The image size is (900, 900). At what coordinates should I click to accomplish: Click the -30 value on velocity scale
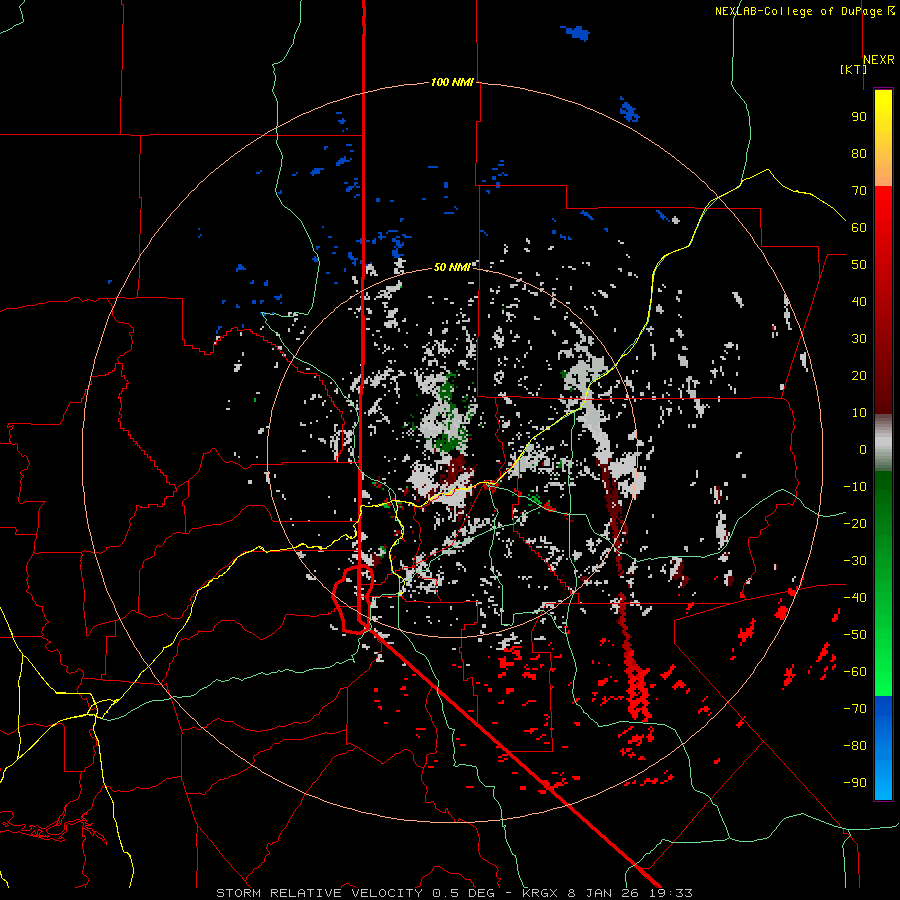click(855, 561)
